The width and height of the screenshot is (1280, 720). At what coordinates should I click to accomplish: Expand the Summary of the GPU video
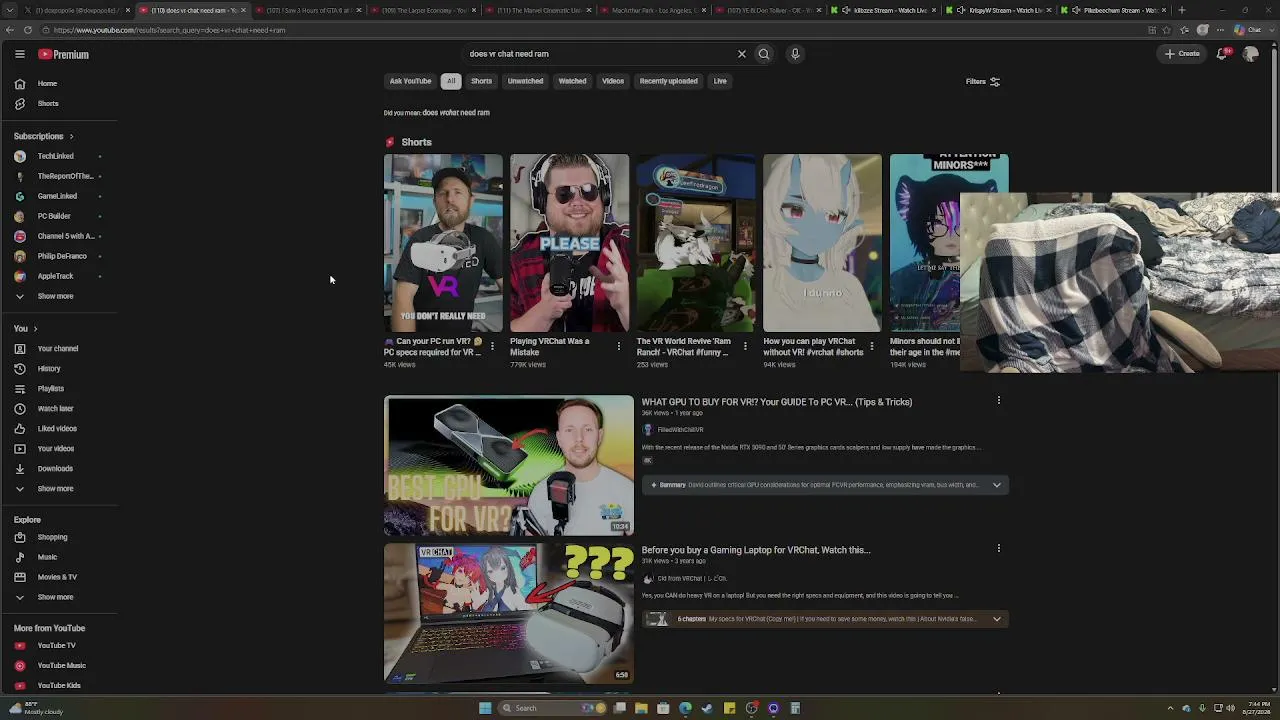[996, 485]
